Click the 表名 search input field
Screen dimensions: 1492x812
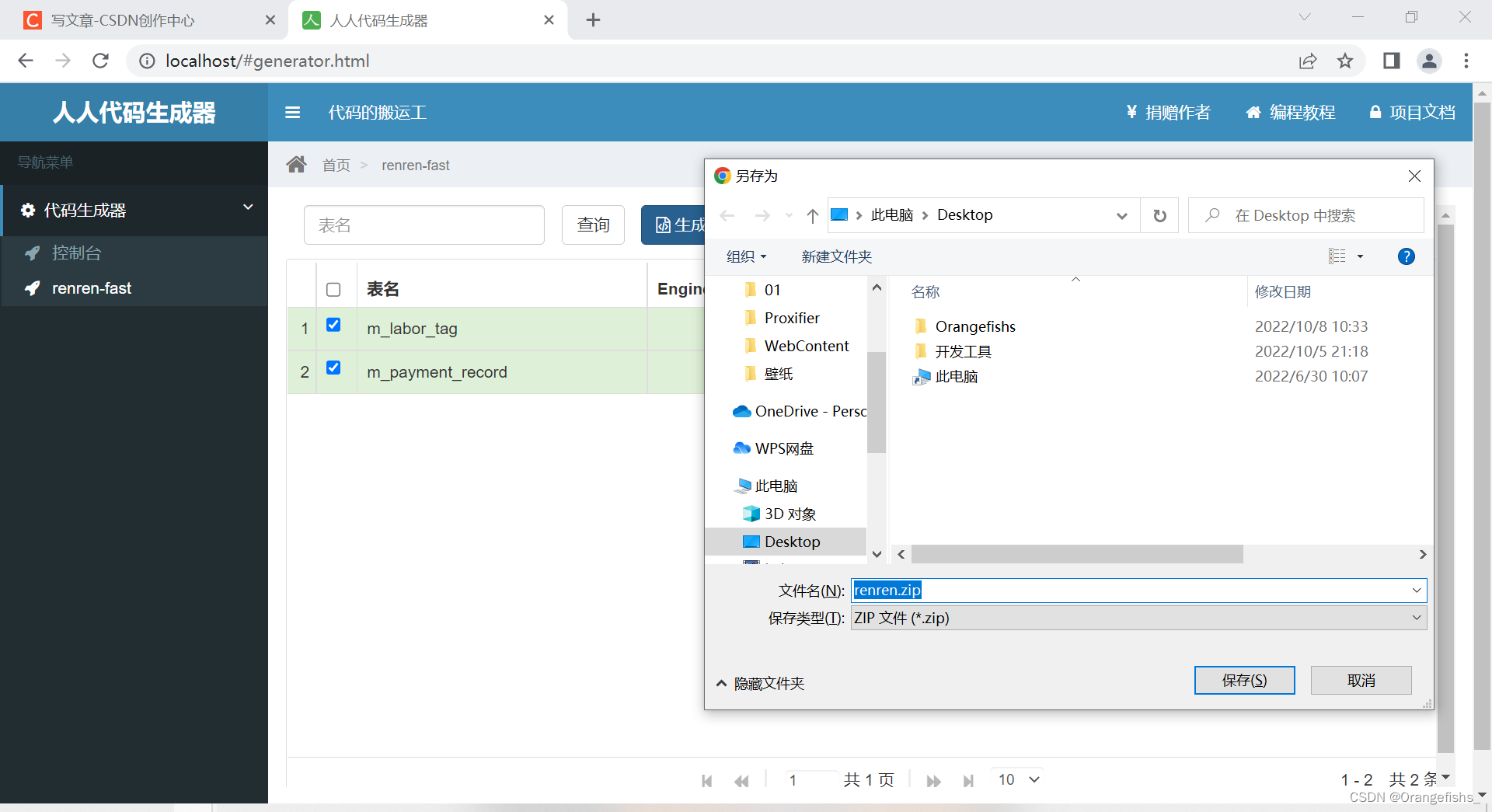424,225
